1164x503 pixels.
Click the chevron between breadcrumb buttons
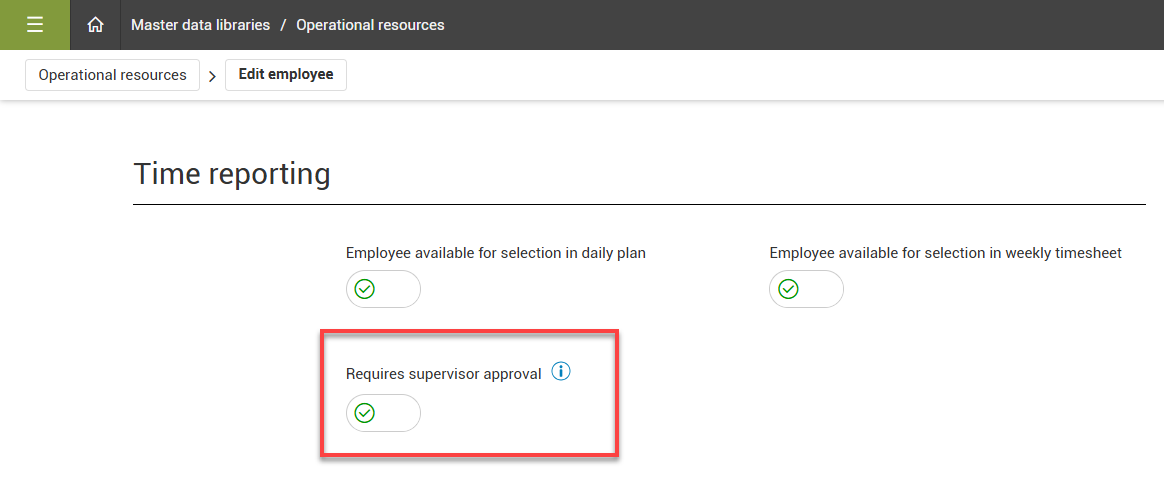212,76
